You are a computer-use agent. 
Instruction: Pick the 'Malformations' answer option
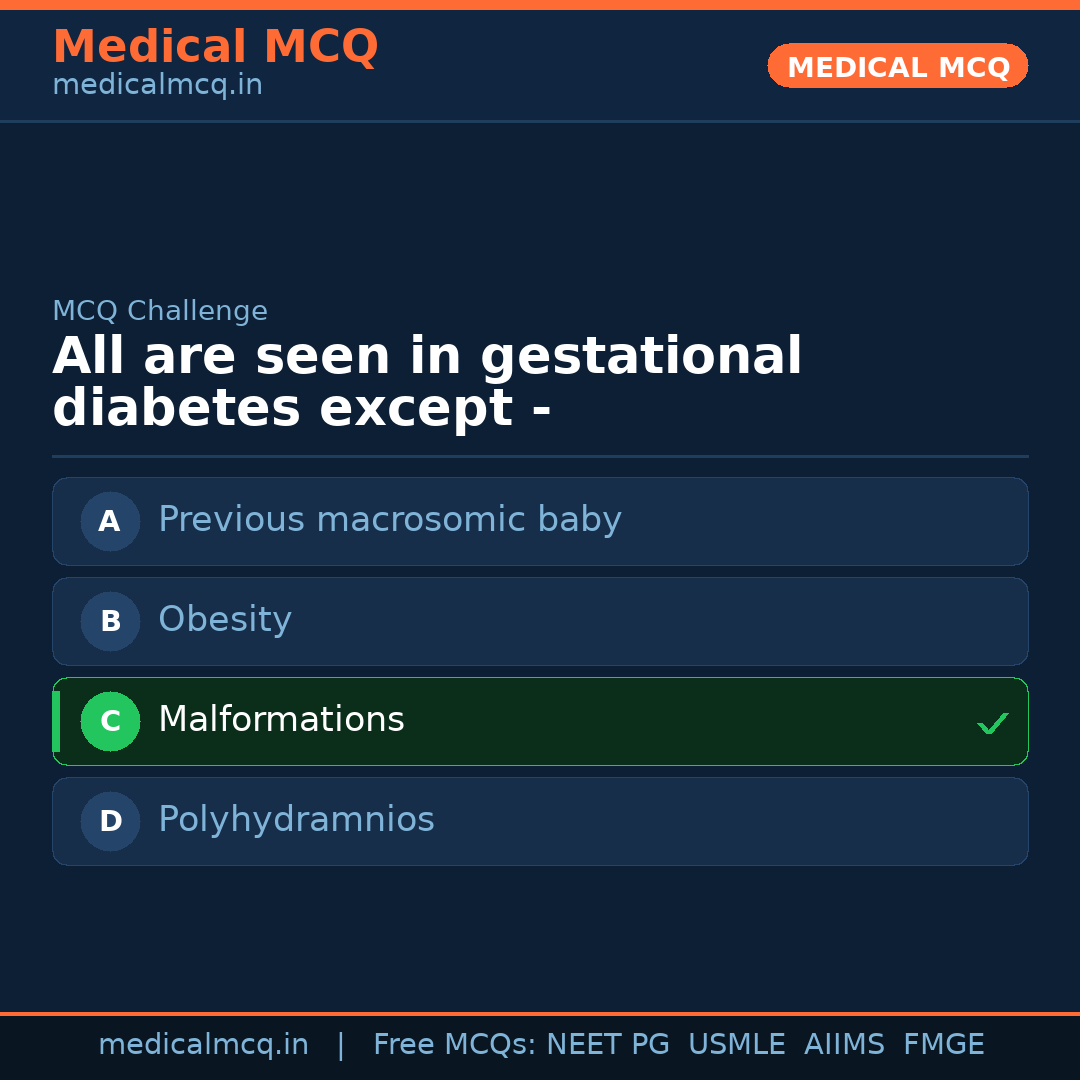(281, 720)
